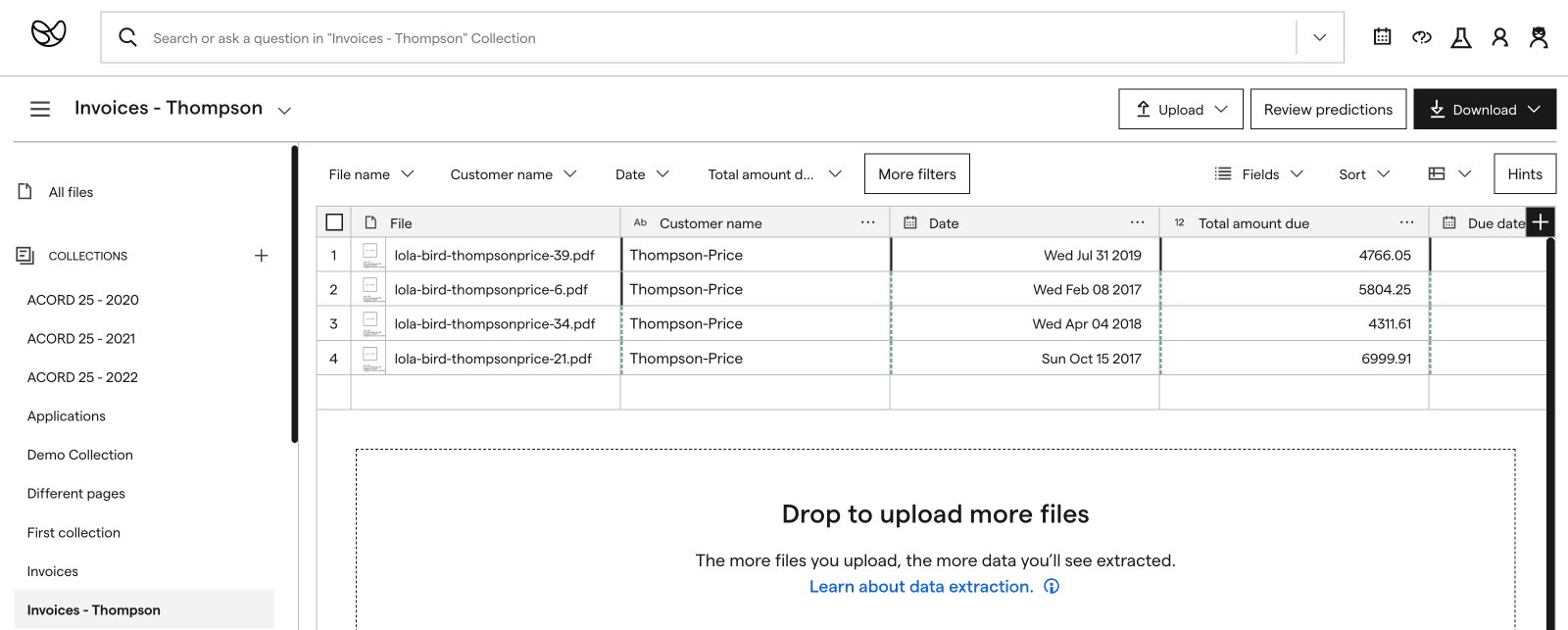Open Invoices collection in sidebar
1568x630 pixels.
tap(53, 571)
